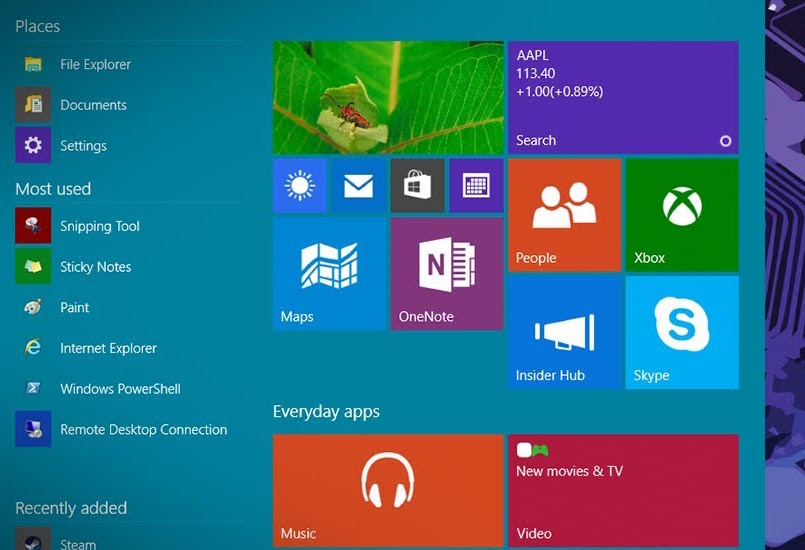Viewport: 805px width, 550px height.
Task: Click the Paint palette icon
Action: (33, 307)
